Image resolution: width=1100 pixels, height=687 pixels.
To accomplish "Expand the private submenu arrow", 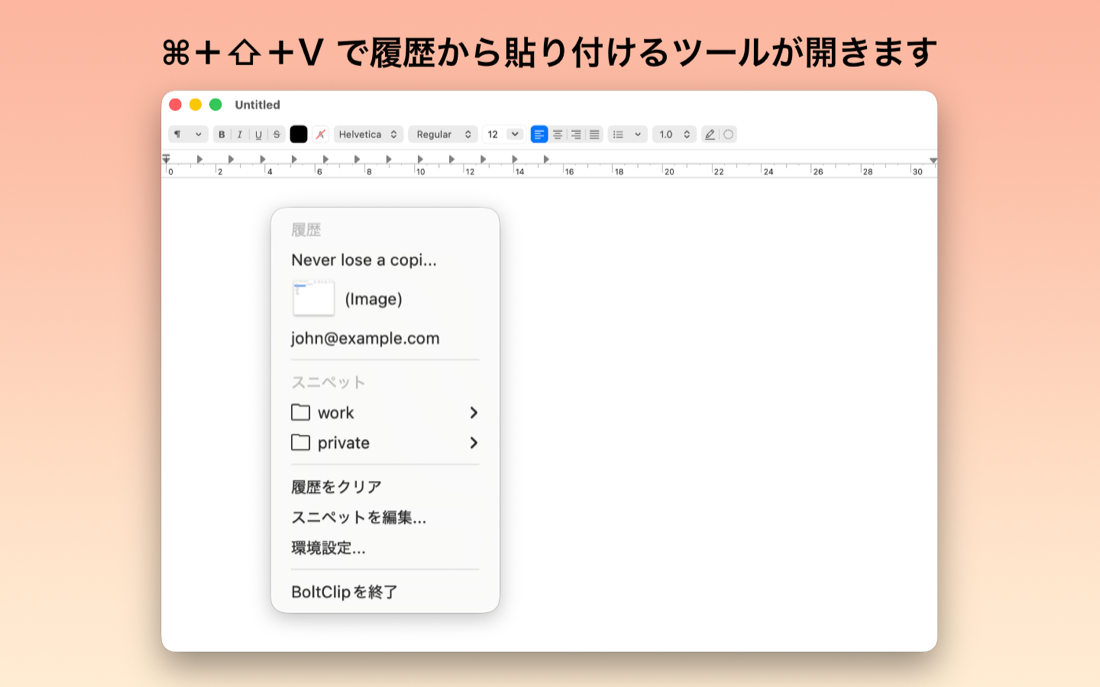I will tap(474, 443).
